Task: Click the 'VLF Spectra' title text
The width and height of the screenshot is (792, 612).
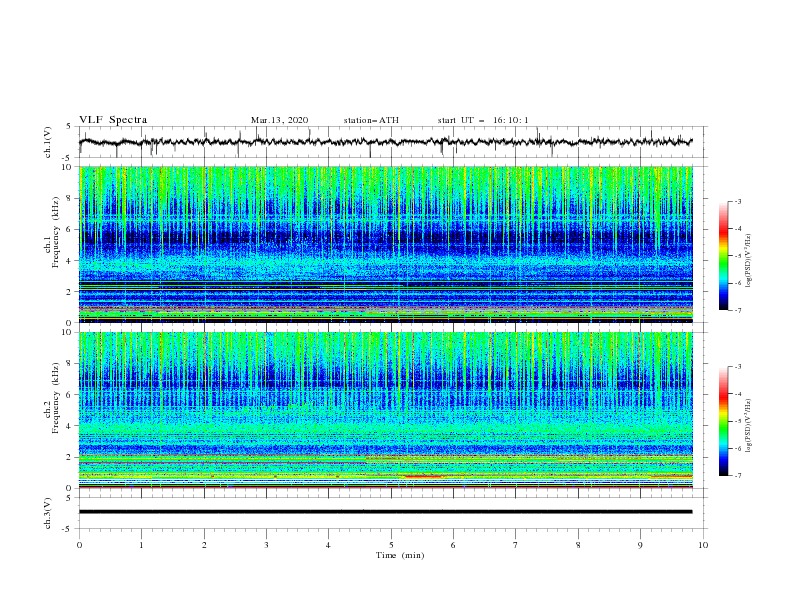Action: 113,120
